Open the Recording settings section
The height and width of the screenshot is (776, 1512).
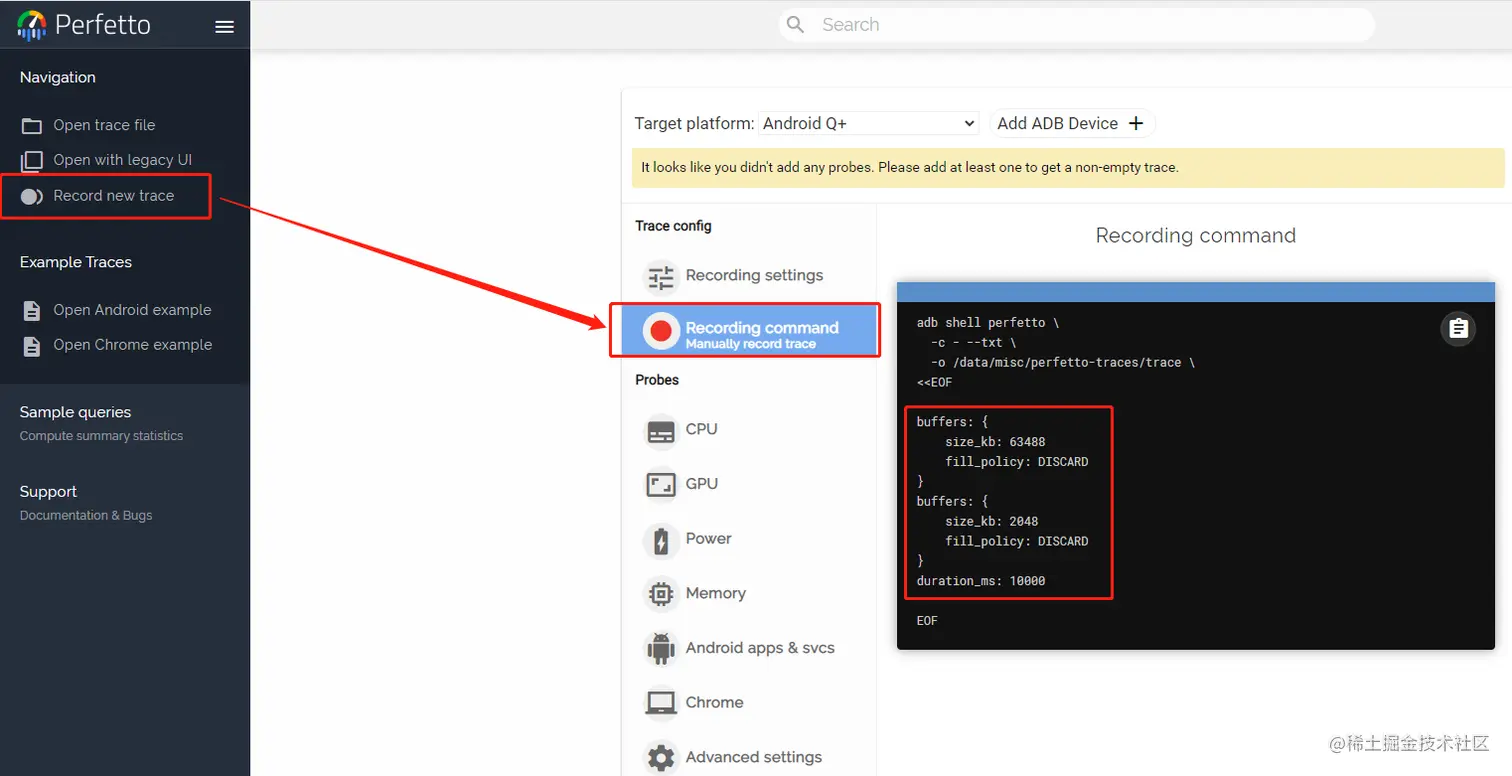click(749, 276)
